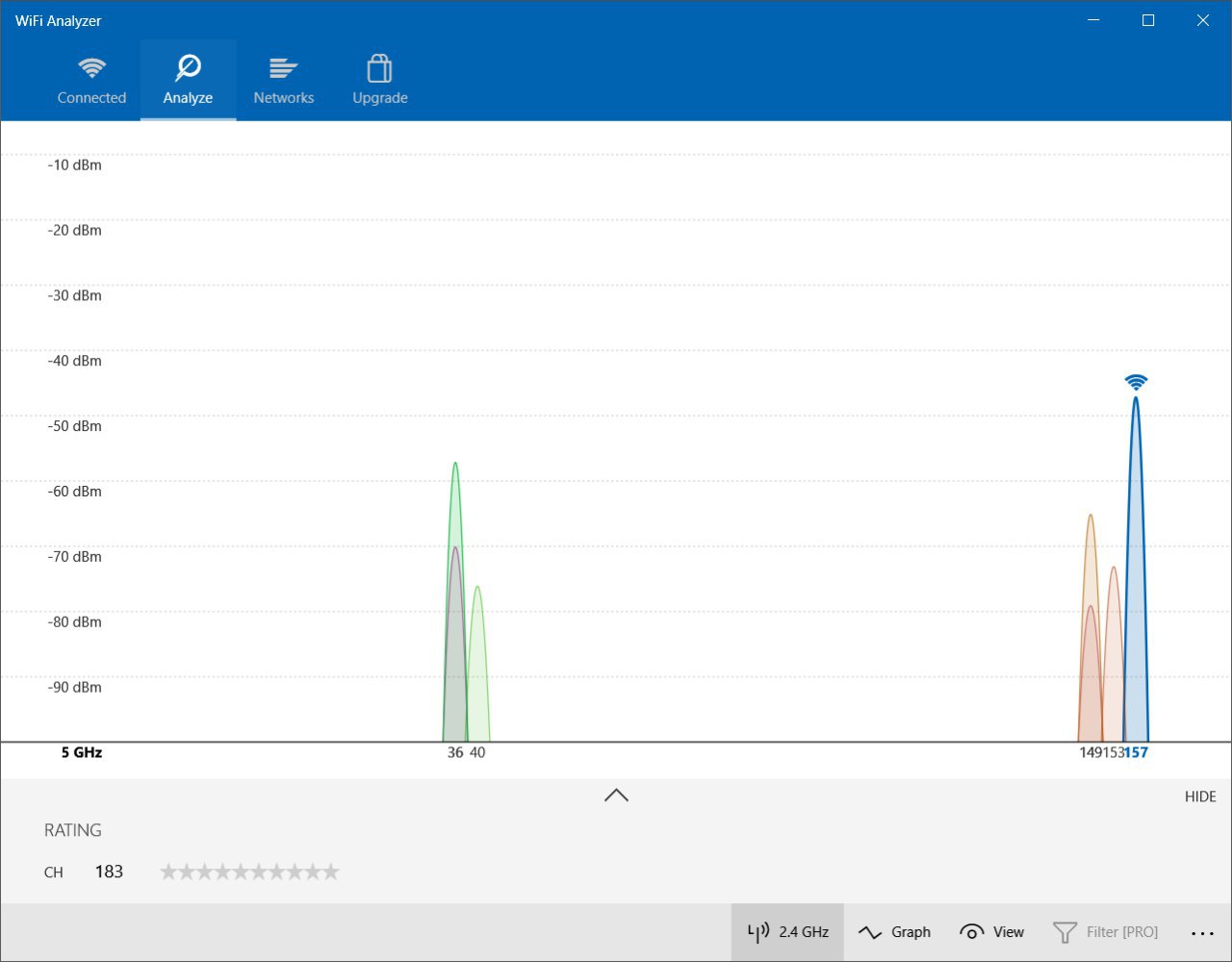The width and height of the screenshot is (1232, 962).
Task: Click the -10 dBm axis label
Action: [x=75, y=165]
